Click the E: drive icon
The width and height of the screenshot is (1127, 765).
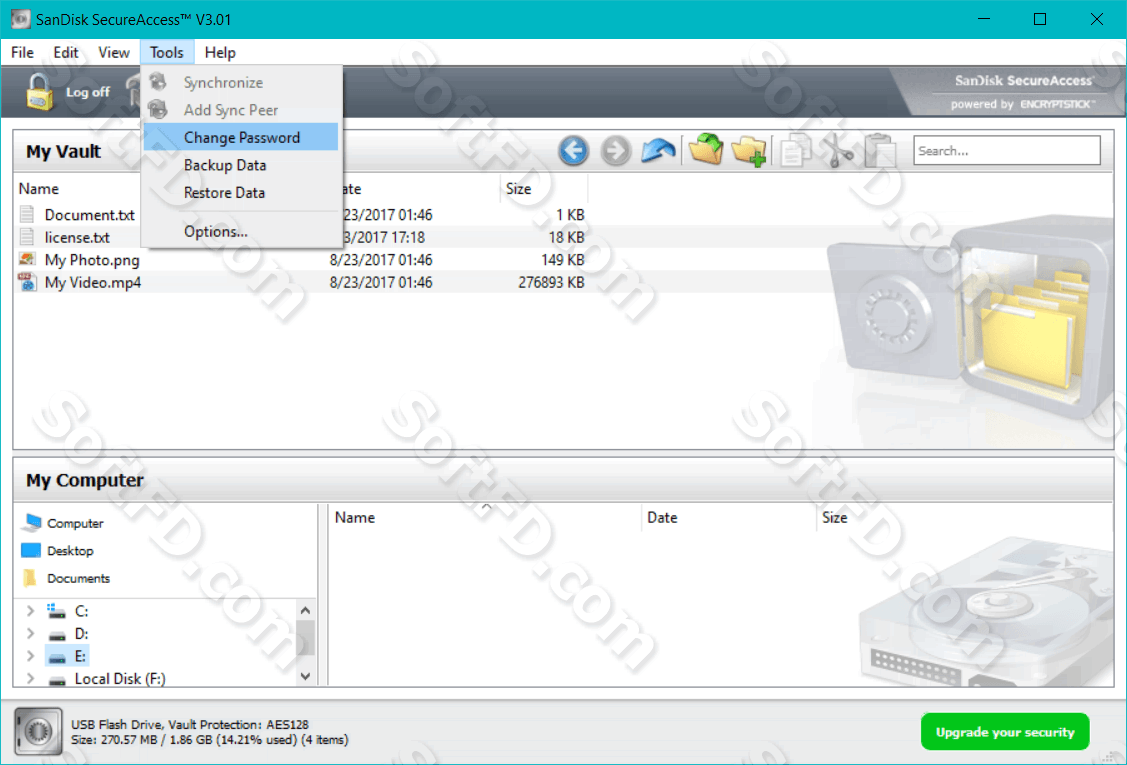(x=57, y=657)
